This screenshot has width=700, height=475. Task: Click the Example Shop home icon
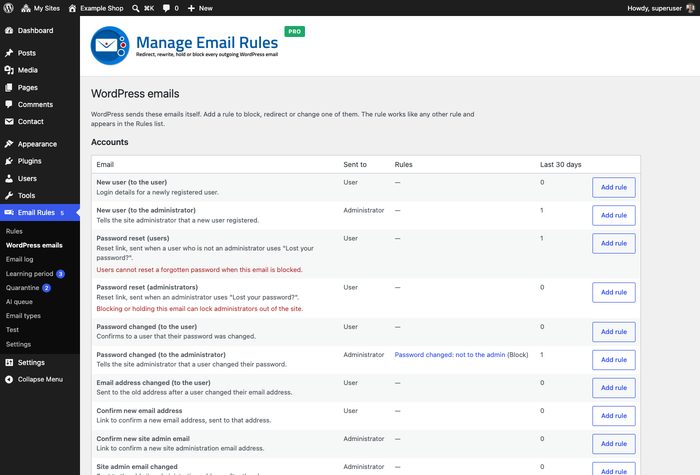coord(72,8)
